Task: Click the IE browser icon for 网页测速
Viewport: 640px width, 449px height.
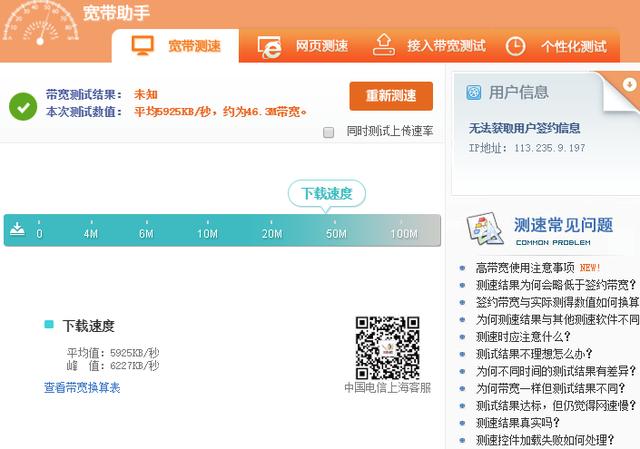Action: [270, 47]
